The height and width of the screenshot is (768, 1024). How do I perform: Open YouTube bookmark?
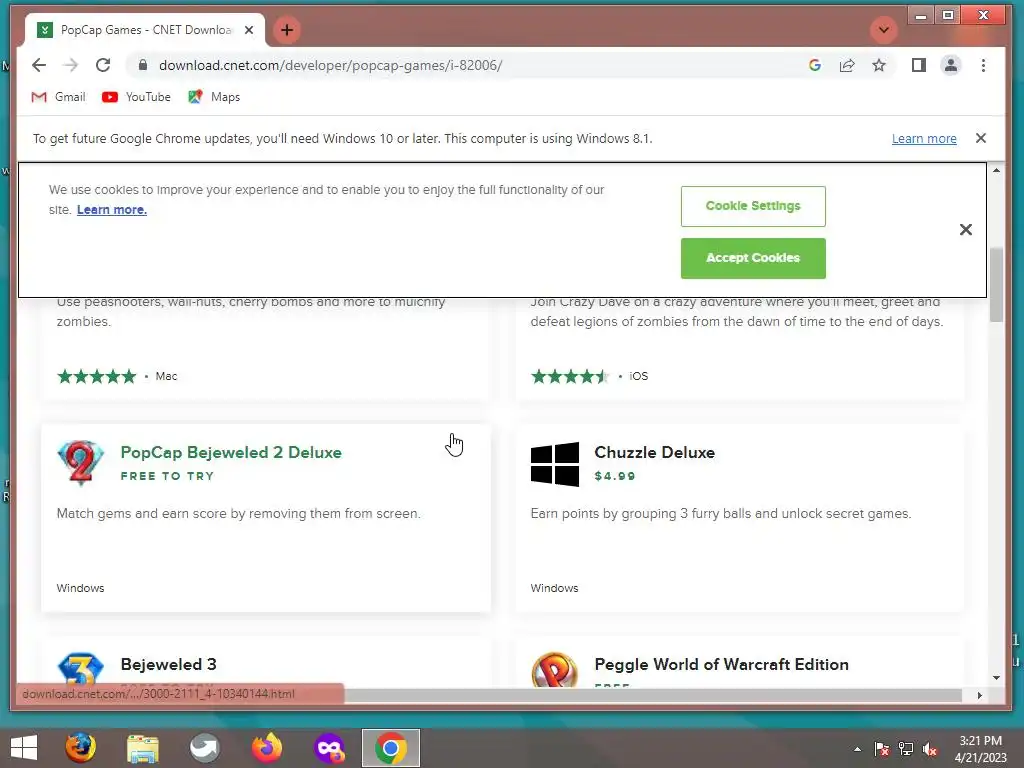[x=136, y=97]
